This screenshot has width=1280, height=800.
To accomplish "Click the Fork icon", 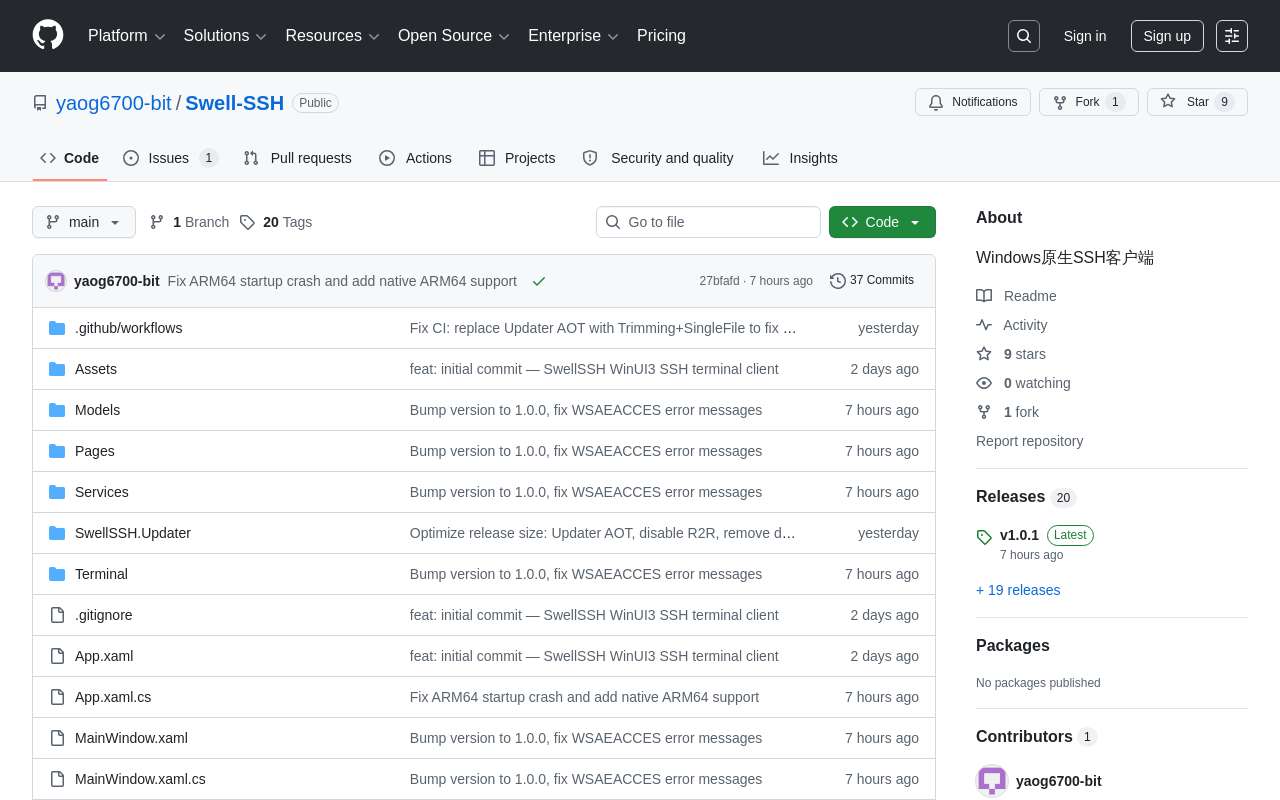I will 1060,102.
